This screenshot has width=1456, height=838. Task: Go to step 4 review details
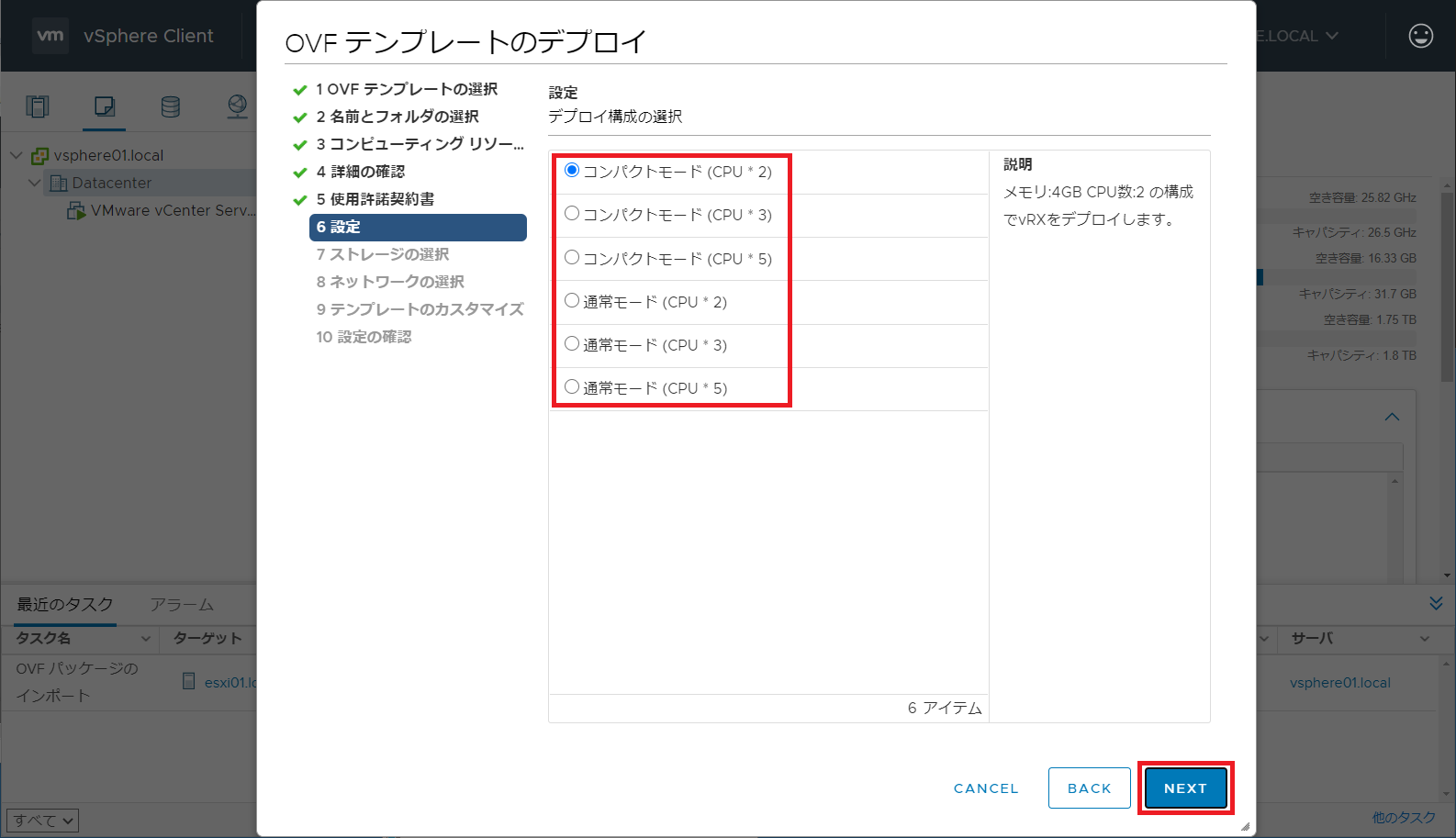(360, 172)
